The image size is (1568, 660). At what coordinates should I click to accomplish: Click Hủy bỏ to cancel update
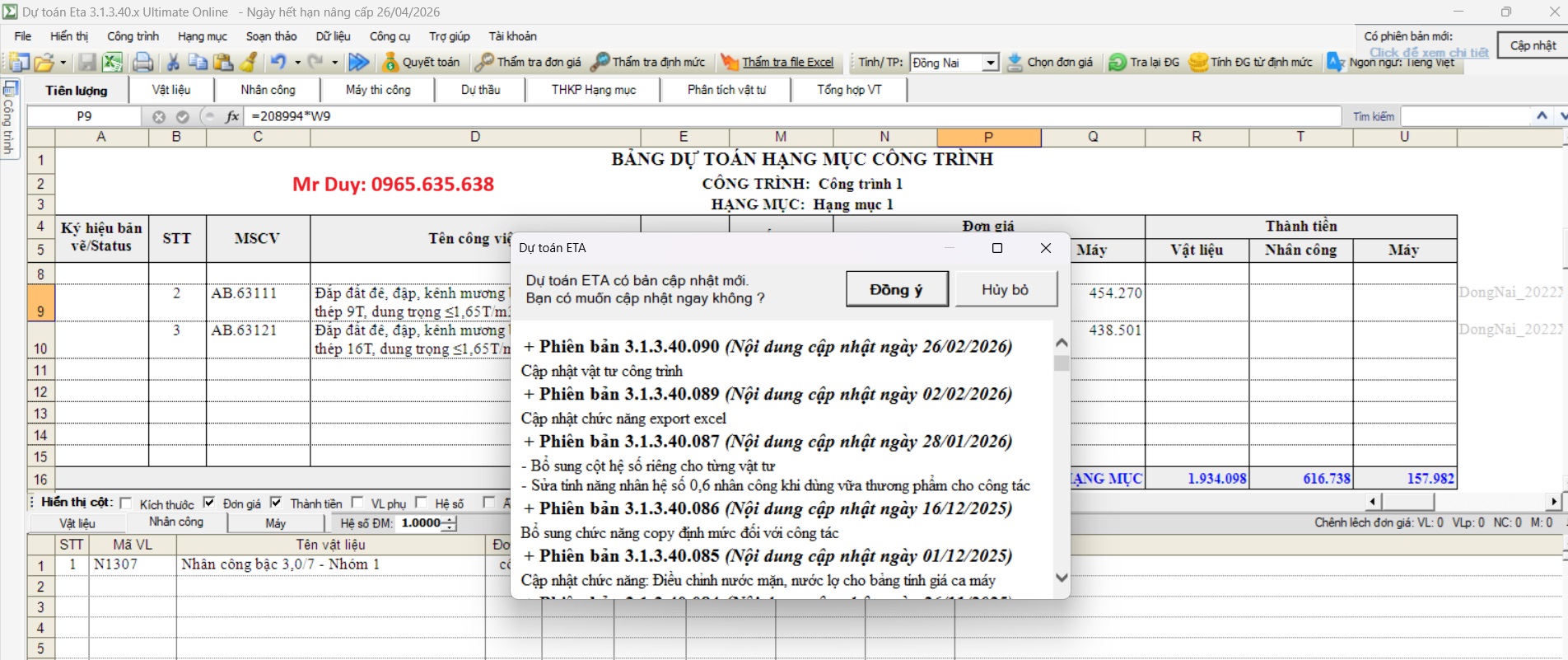click(x=1005, y=290)
